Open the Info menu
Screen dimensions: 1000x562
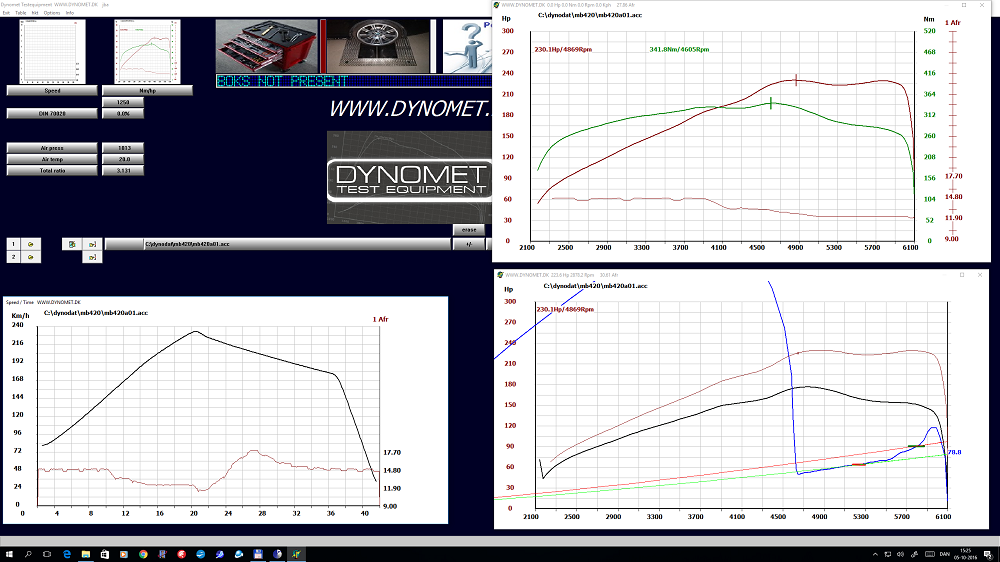(x=70, y=13)
